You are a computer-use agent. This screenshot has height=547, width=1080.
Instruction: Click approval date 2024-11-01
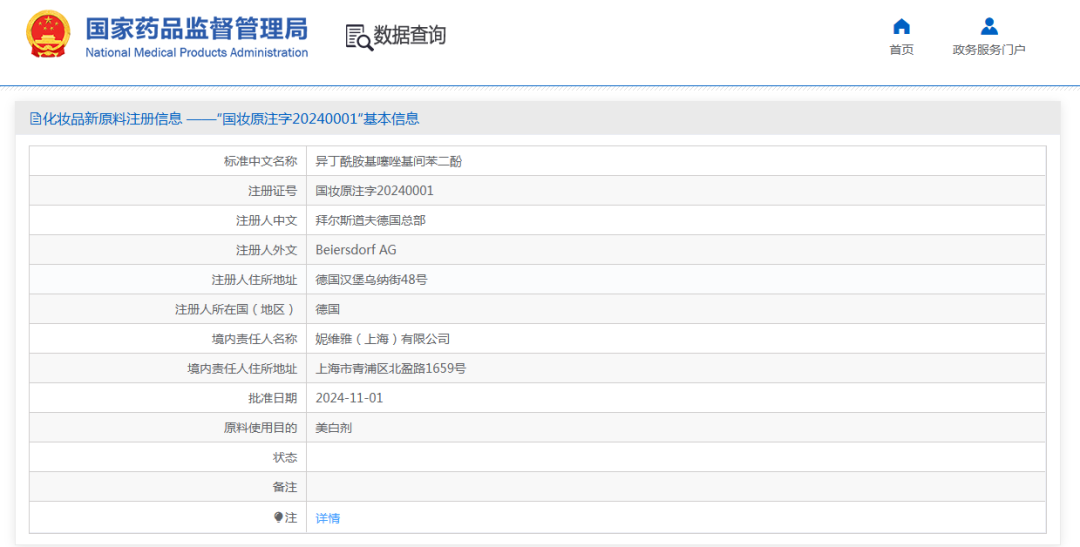click(349, 398)
